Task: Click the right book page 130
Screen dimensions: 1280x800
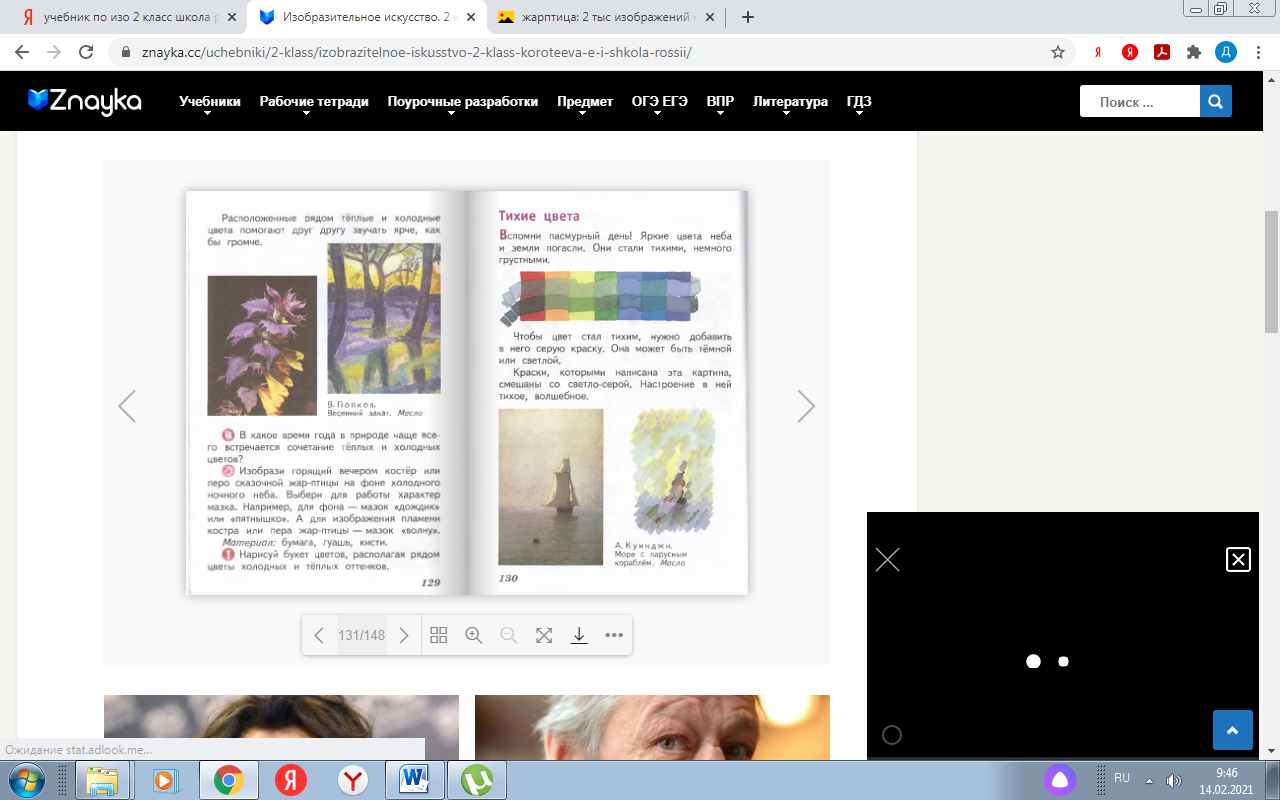Action: (608, 393)
